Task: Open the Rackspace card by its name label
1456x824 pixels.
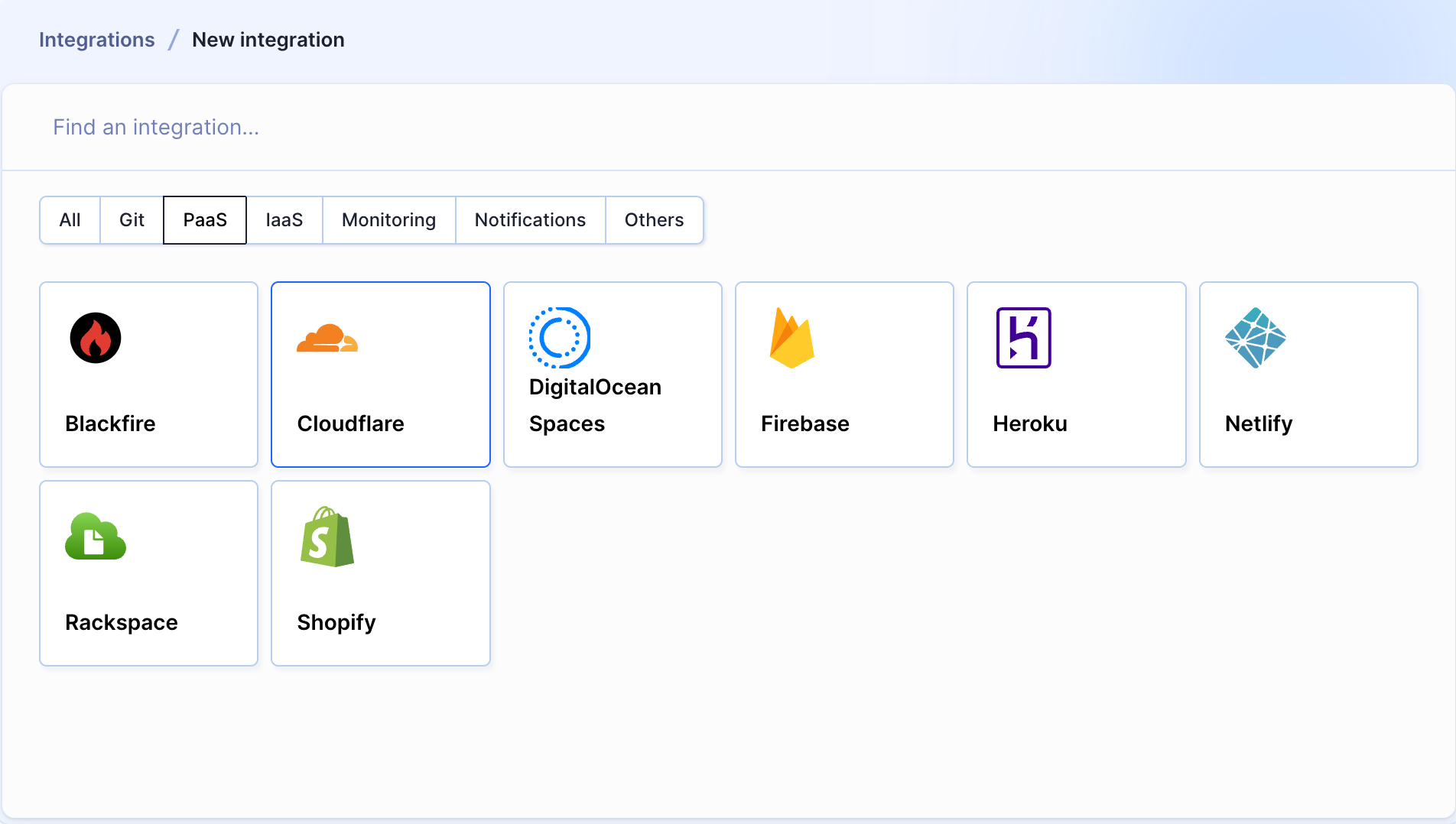Action: coord(122,622)
